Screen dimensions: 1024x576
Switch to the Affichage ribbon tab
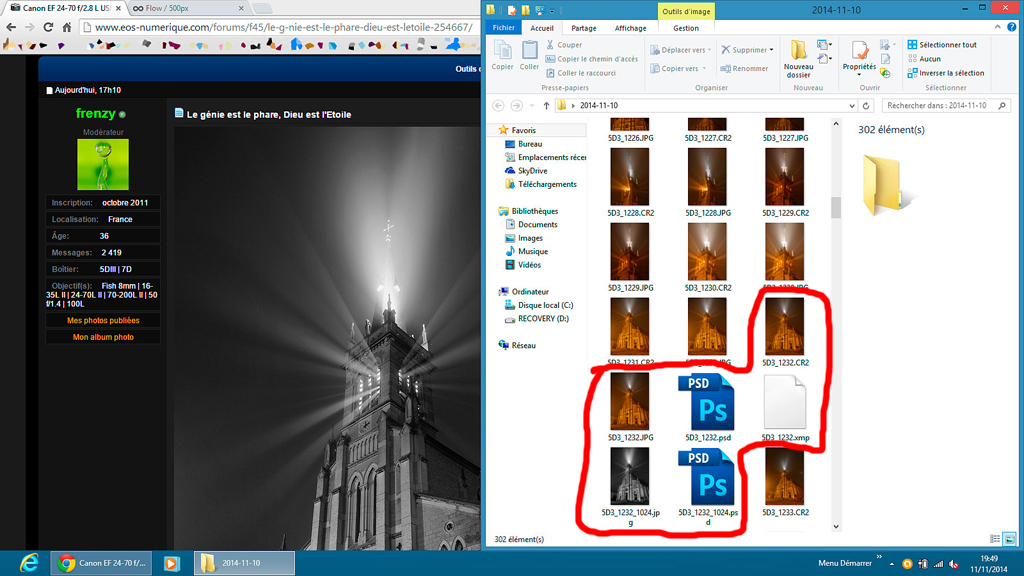[x=630, y=28]
